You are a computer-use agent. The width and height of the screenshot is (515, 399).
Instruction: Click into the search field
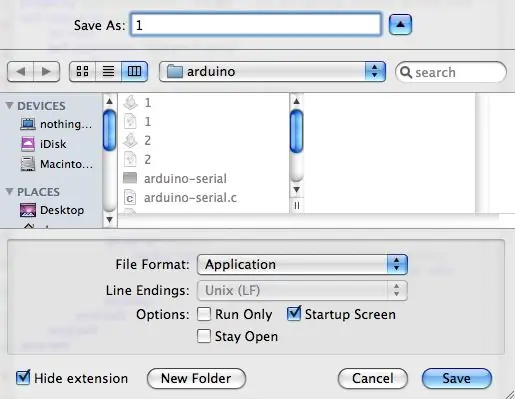[x=451, y=72]
